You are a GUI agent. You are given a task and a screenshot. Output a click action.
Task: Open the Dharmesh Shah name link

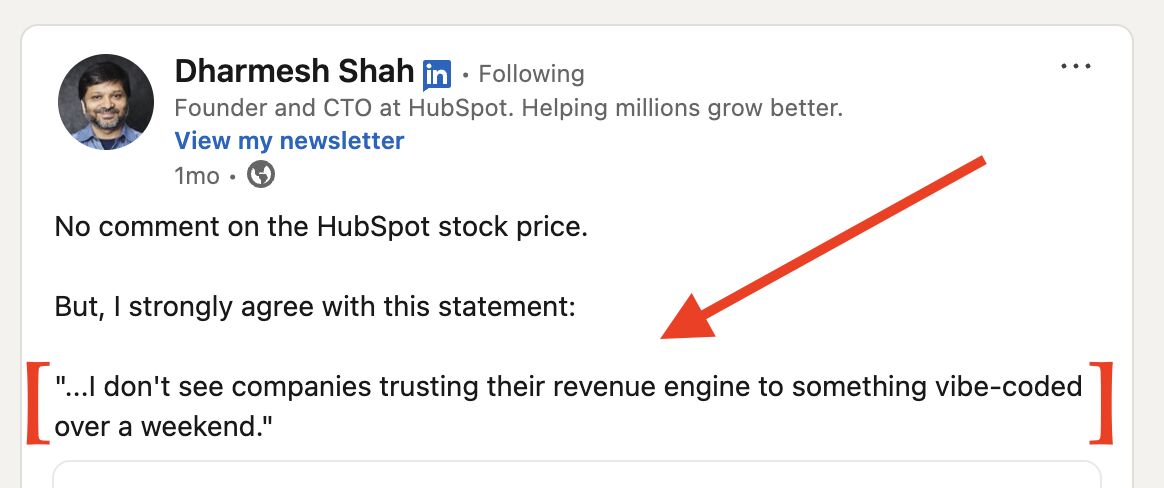click(x=294, y=72)
